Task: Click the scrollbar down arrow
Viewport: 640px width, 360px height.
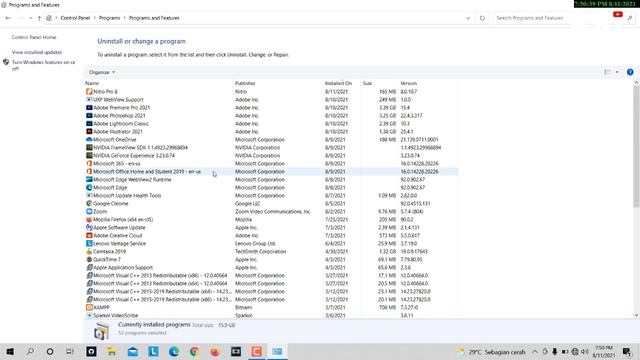Action: 636,315
